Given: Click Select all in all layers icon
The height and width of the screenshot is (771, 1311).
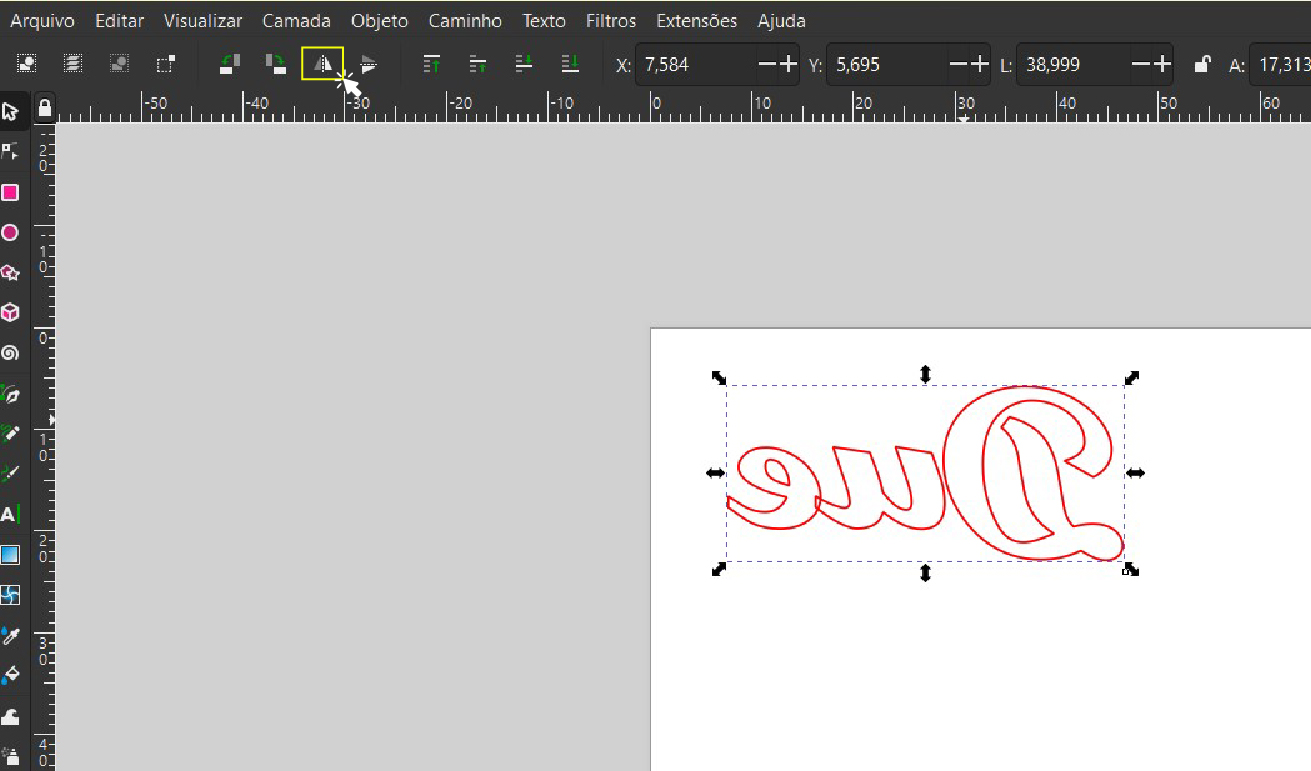Looking at the screenshot, I should pos(73,64).
